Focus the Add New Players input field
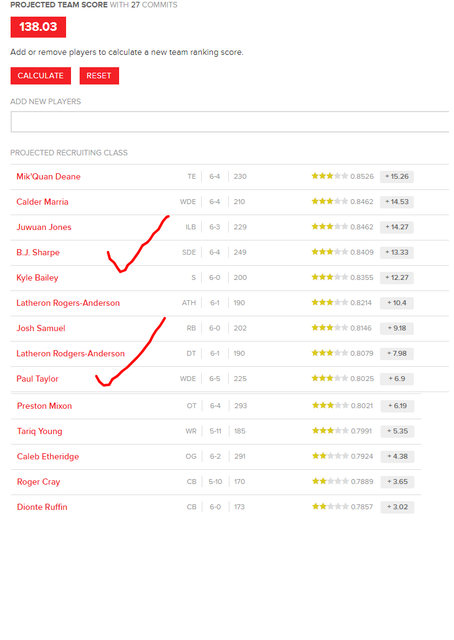The image size is (454, 640). pyautogui.click(x=230, y=122)
